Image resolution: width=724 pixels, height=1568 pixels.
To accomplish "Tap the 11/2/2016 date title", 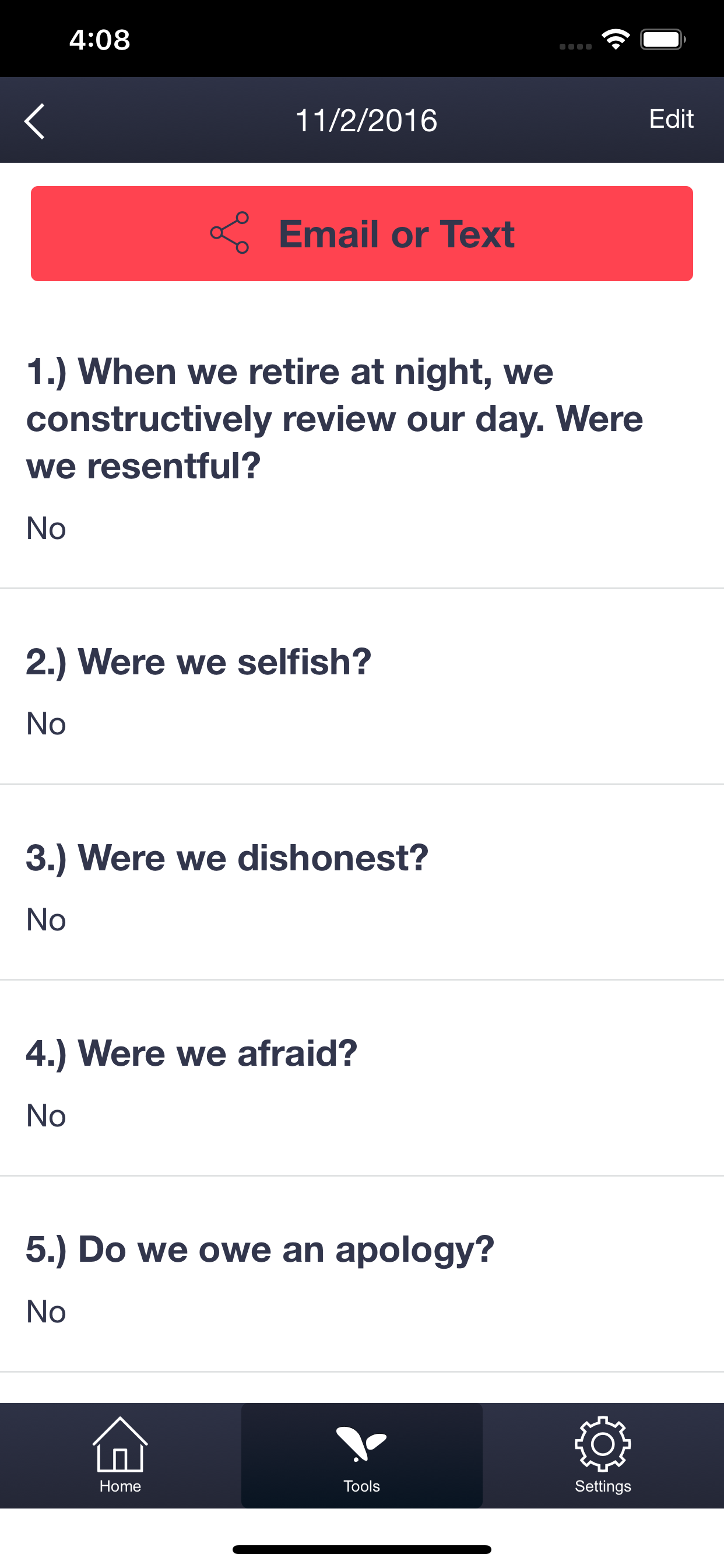I will click(366, 121).
